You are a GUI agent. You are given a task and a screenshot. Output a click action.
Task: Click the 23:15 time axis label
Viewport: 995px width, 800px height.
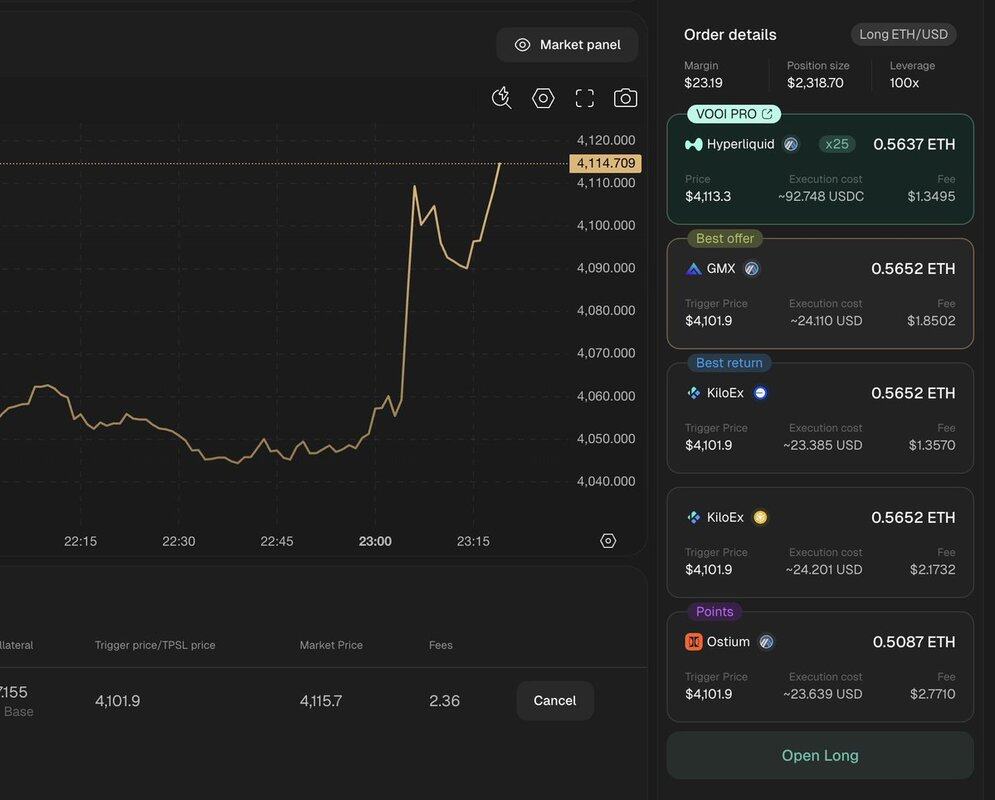[473, 541]
